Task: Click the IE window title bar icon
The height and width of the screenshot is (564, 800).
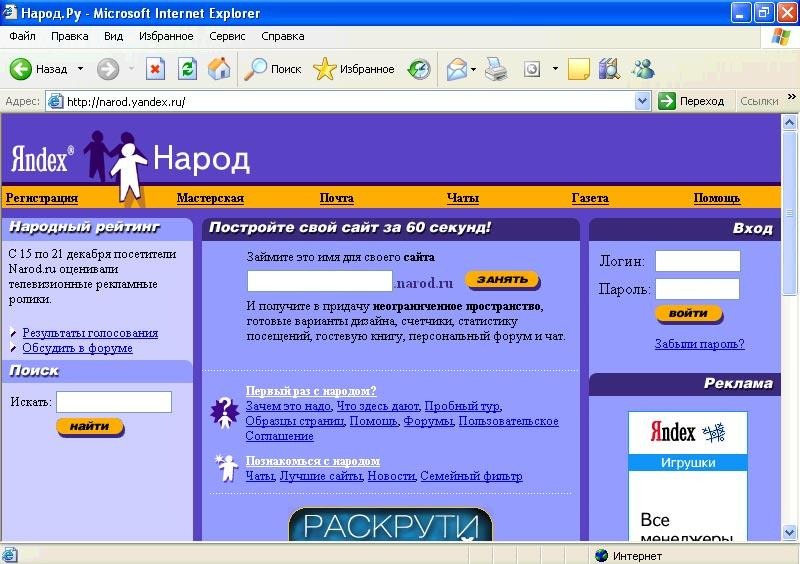Action: point(9,11)
